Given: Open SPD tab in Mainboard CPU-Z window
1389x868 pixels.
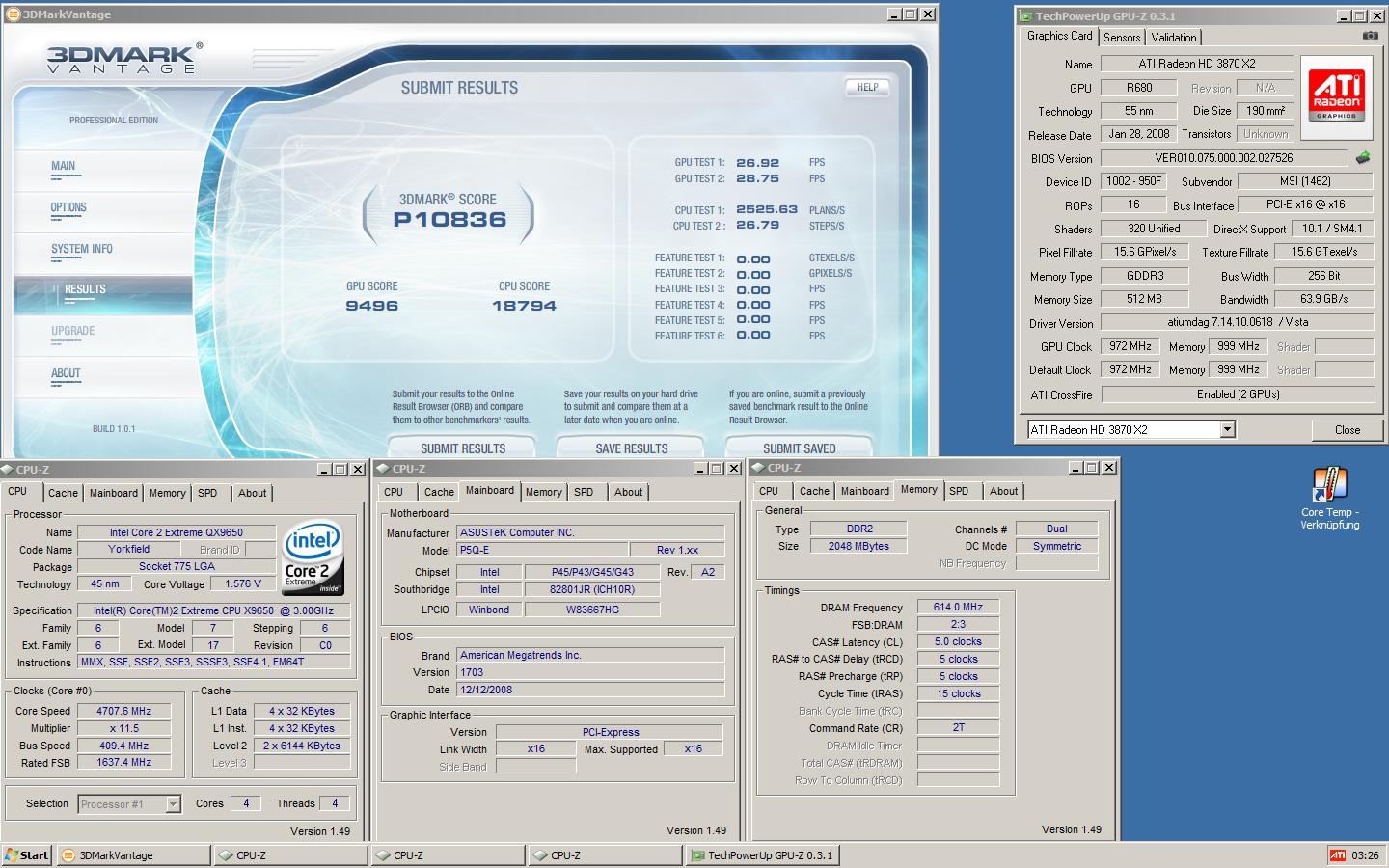Looking at the screenshot, I should tap(584, 492).
